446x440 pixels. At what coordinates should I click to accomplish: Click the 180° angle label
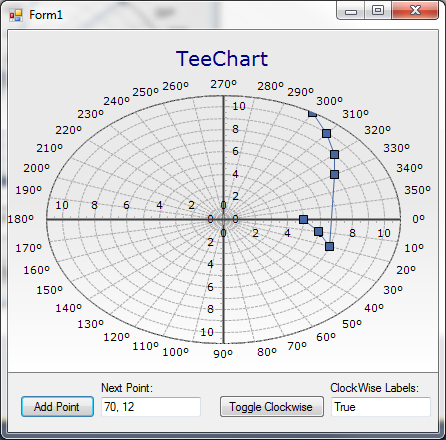(21, 219)
